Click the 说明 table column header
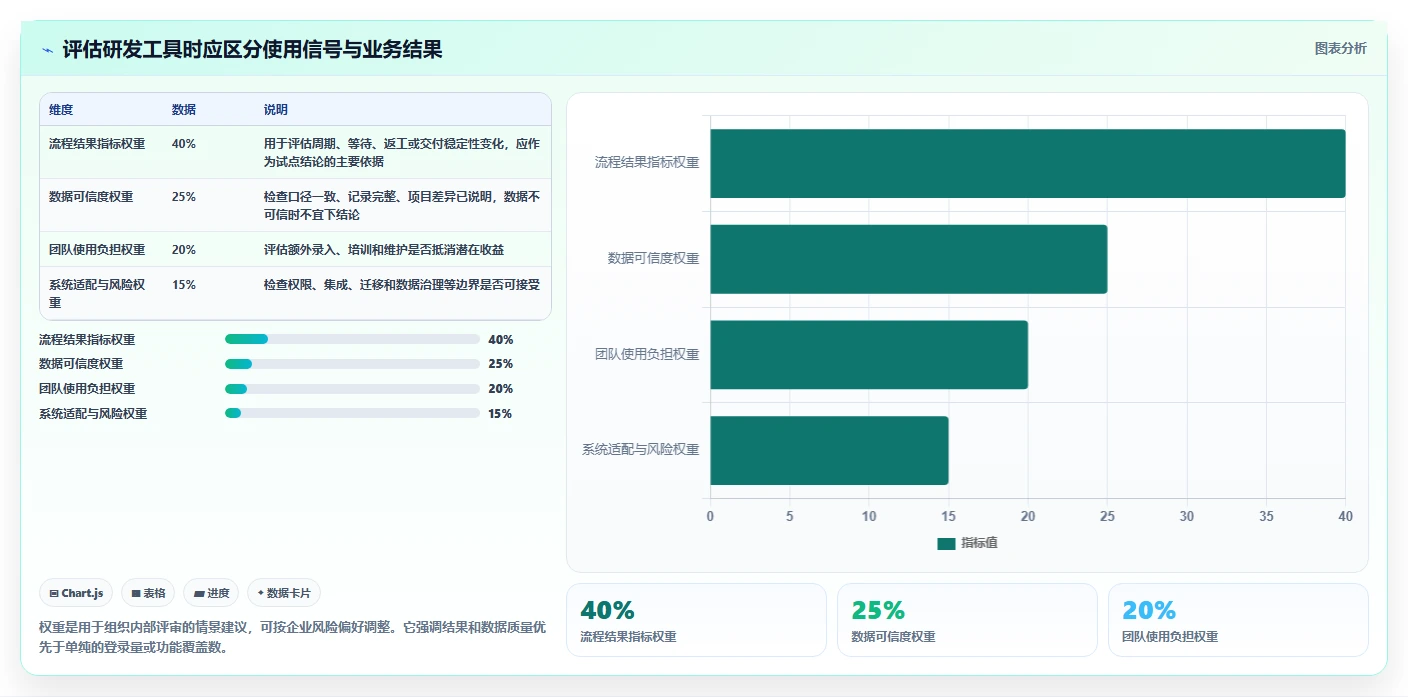1408x697 pixels. pos(276,109)
